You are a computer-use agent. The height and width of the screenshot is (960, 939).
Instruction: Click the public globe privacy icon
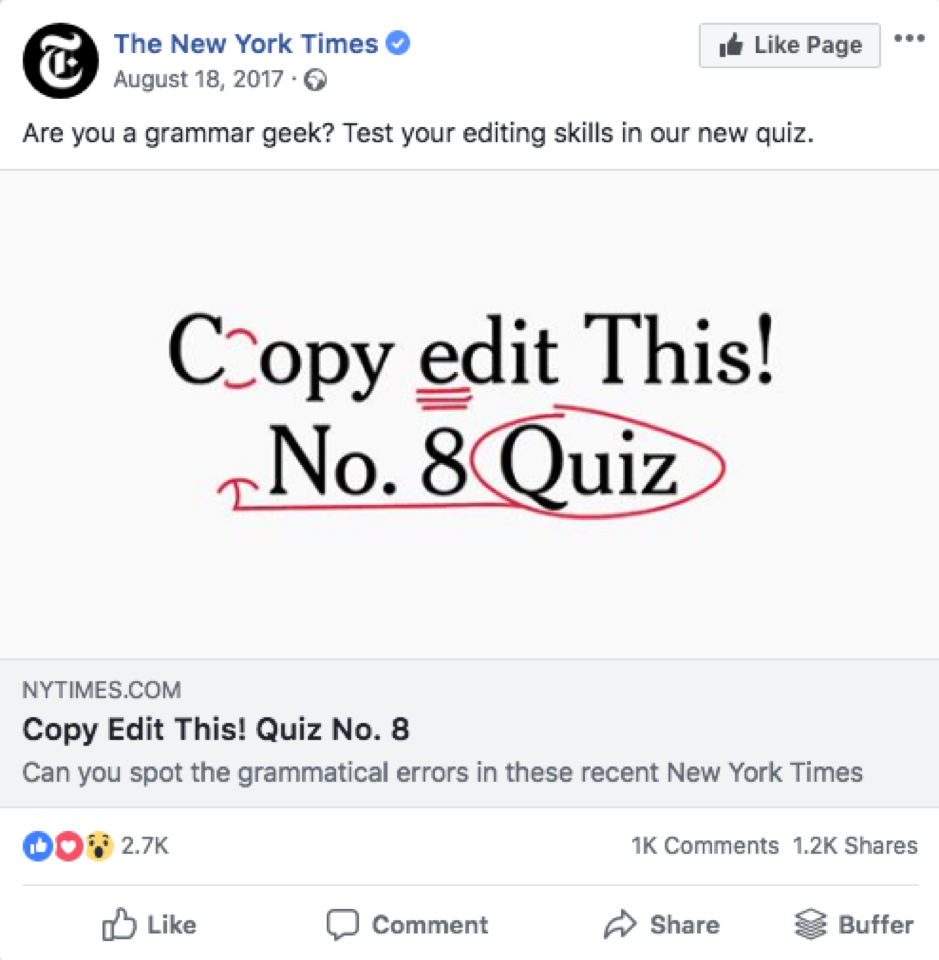click(x=316, y=80)
